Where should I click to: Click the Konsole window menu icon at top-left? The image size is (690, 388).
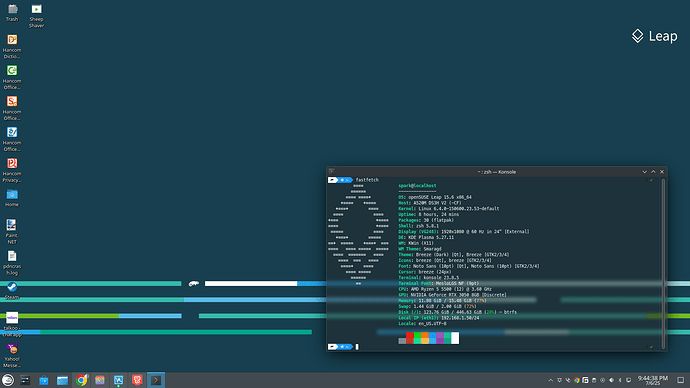click(x=332, y=172)
